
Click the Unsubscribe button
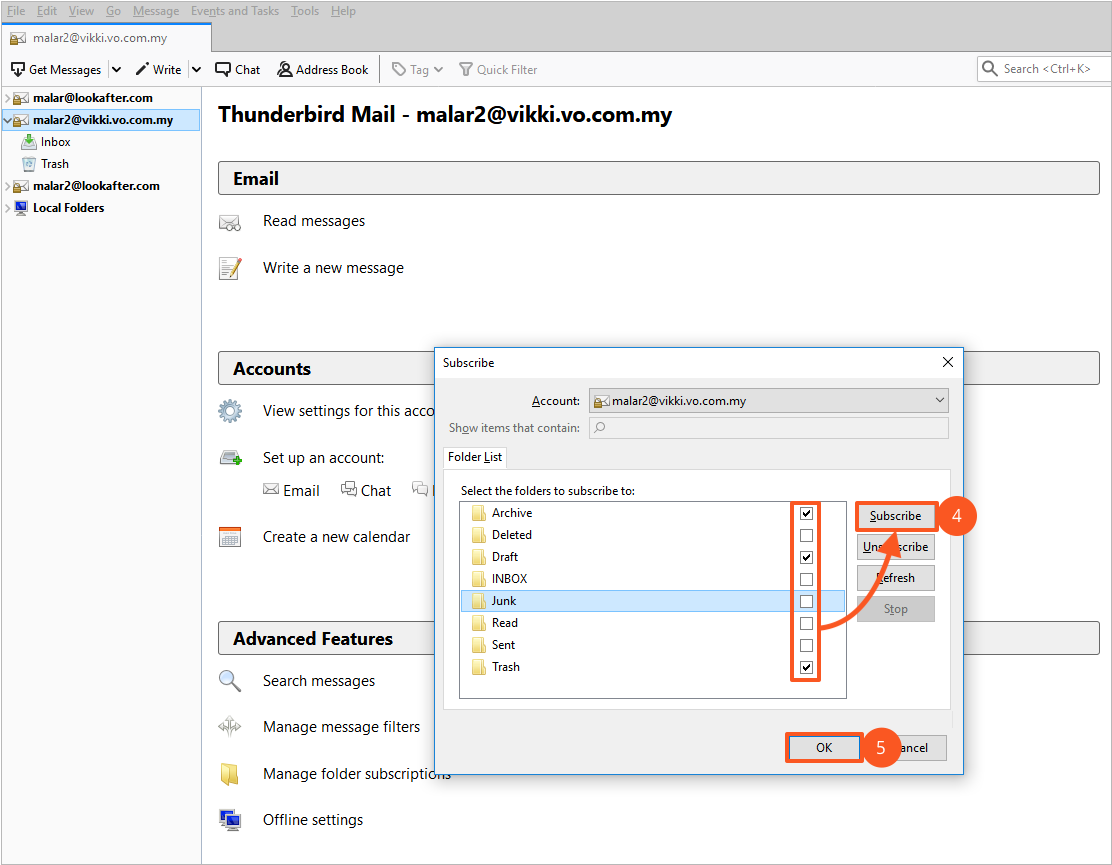coord(896,547)
